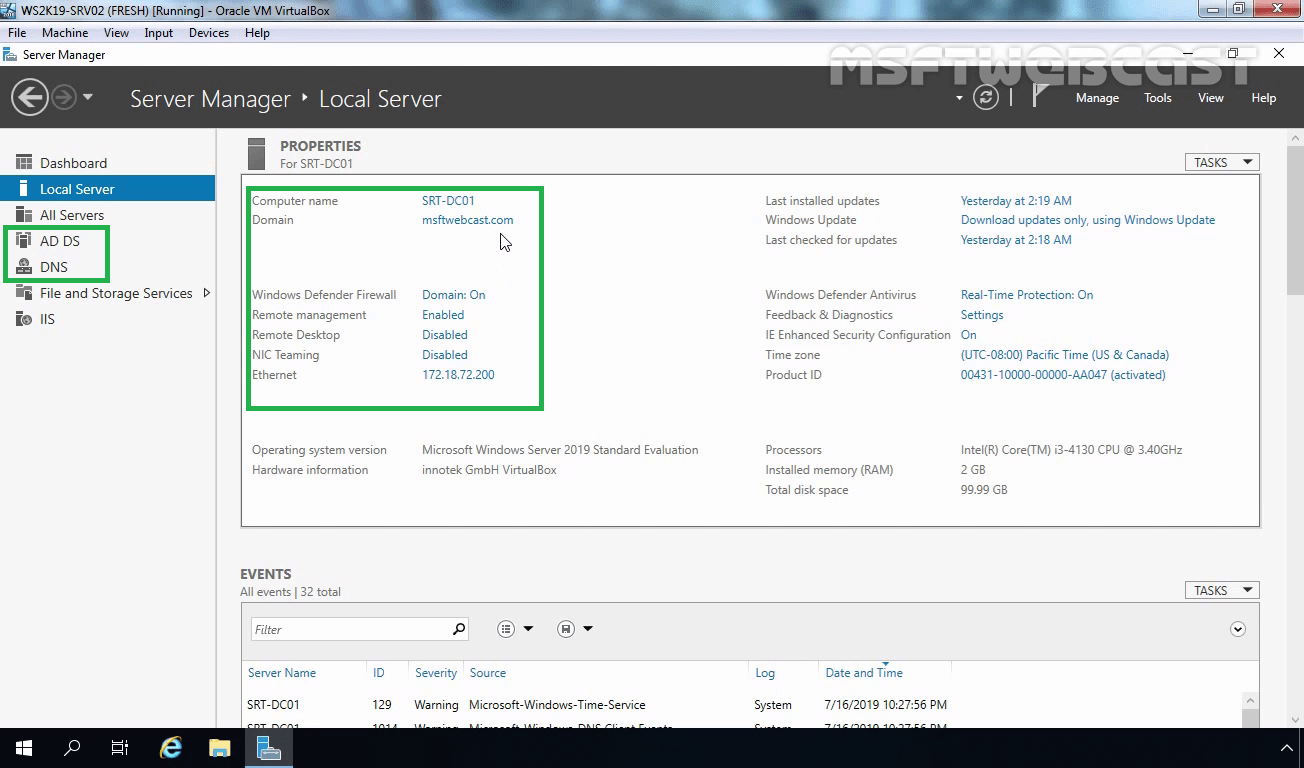The height and width of the screenshot is (768, 1304).
Task: Open the Events TASKS dropdown
Action: (x=1222, y=590)
